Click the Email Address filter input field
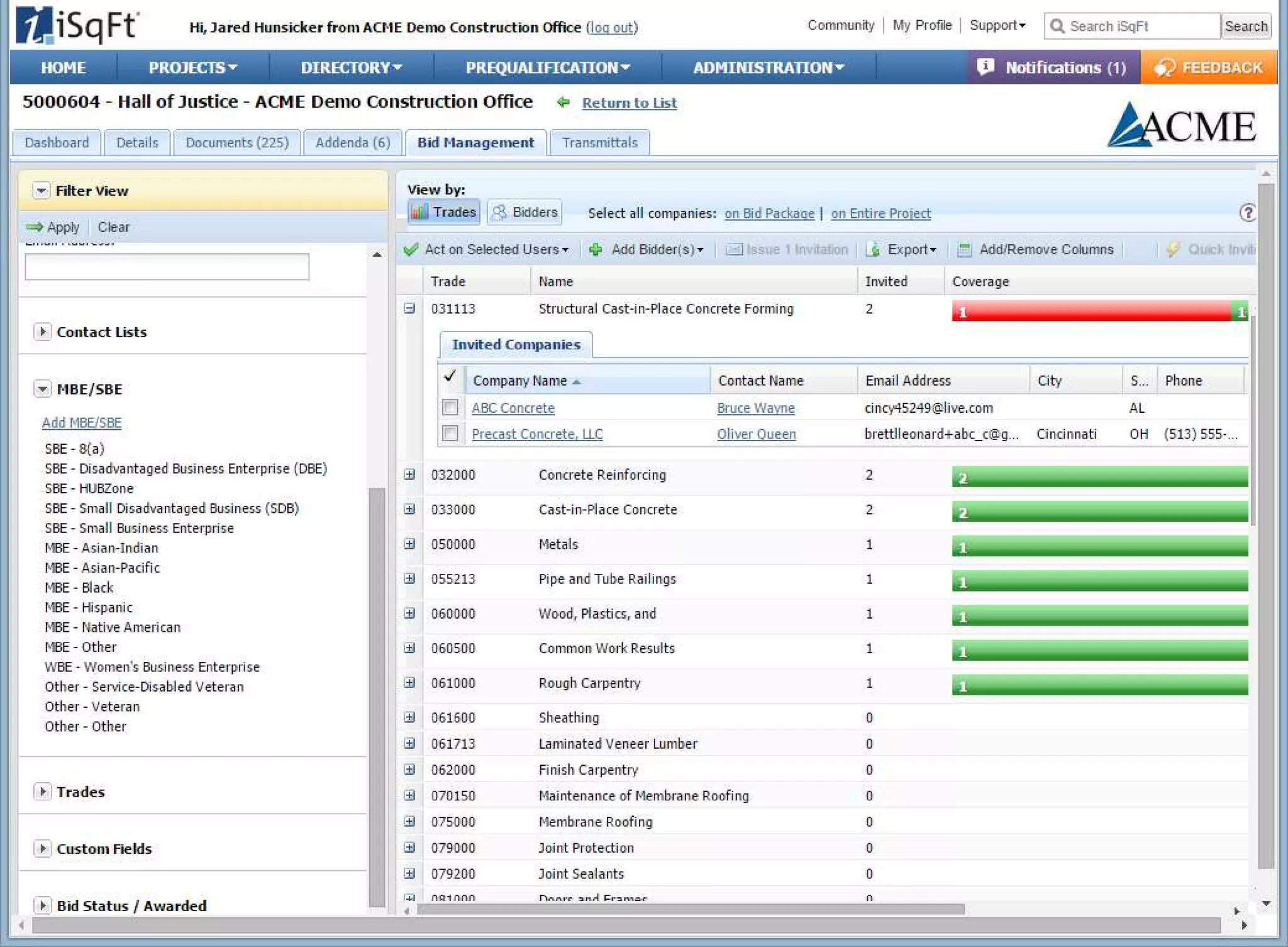The image size is (1288, 947). pyautogui.click(x=167, y=266)
